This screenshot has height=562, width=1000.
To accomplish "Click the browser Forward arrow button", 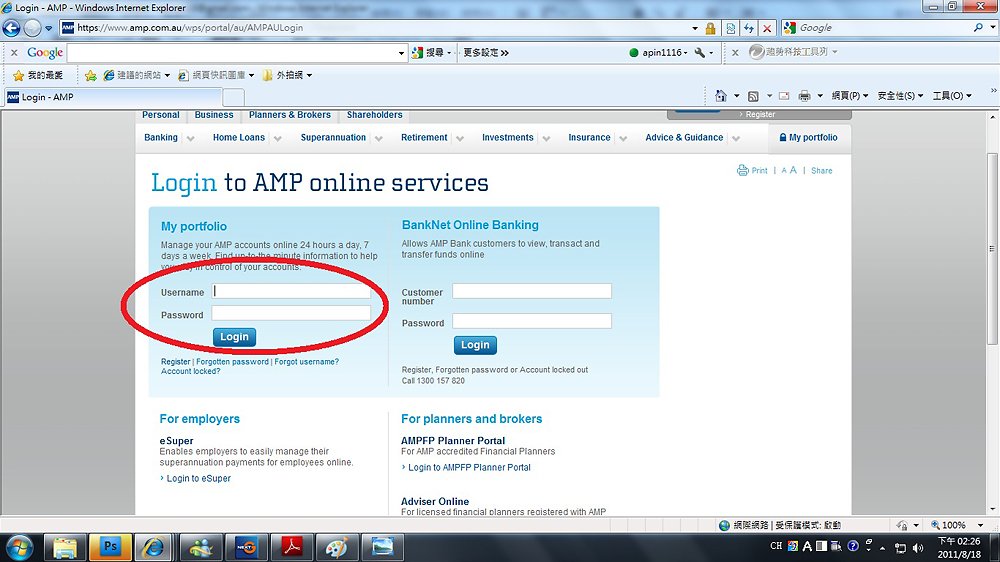I will pos(32,28).
